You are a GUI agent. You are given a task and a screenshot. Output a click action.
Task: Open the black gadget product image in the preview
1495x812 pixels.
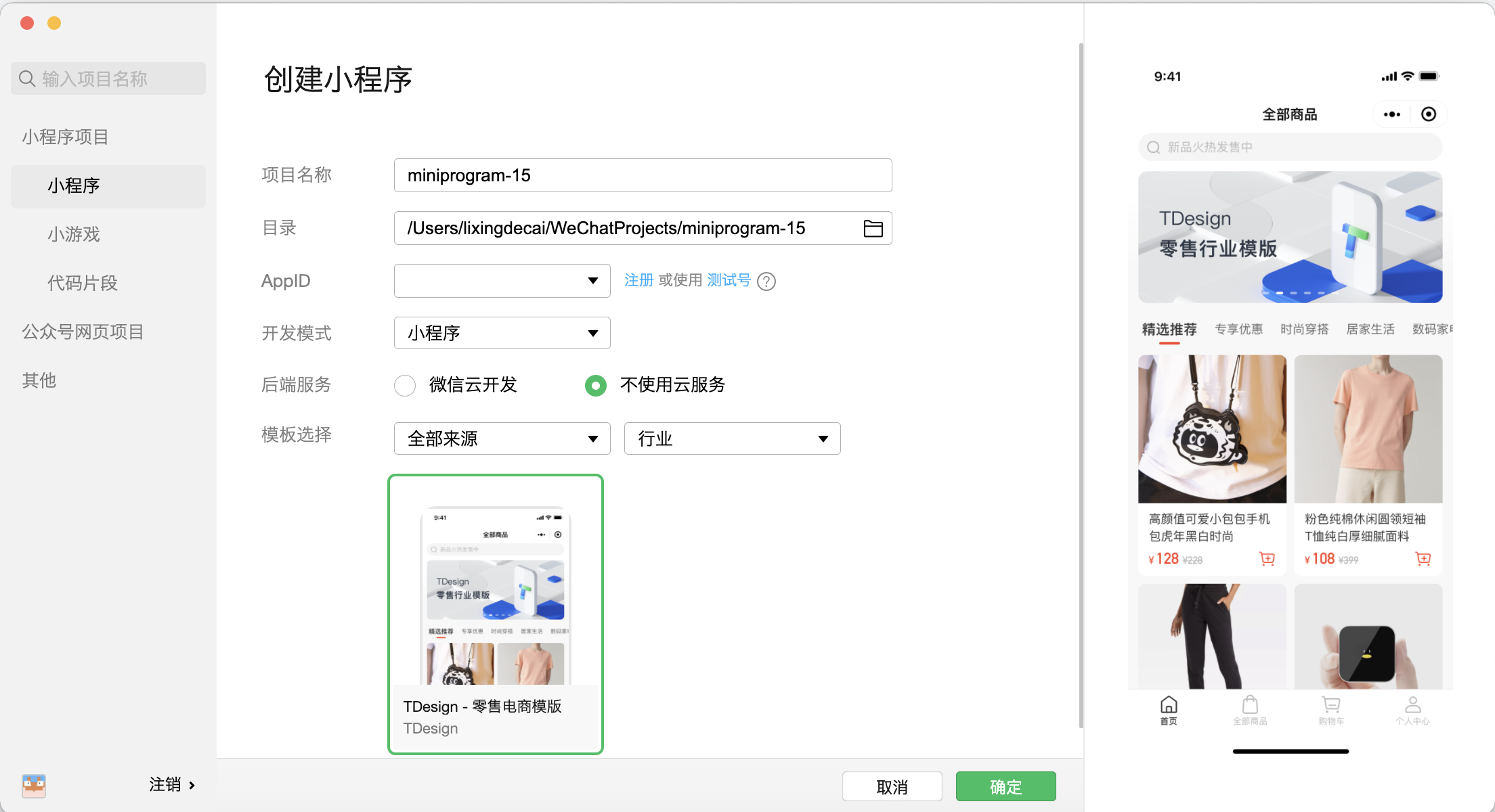pos(1368,636)
